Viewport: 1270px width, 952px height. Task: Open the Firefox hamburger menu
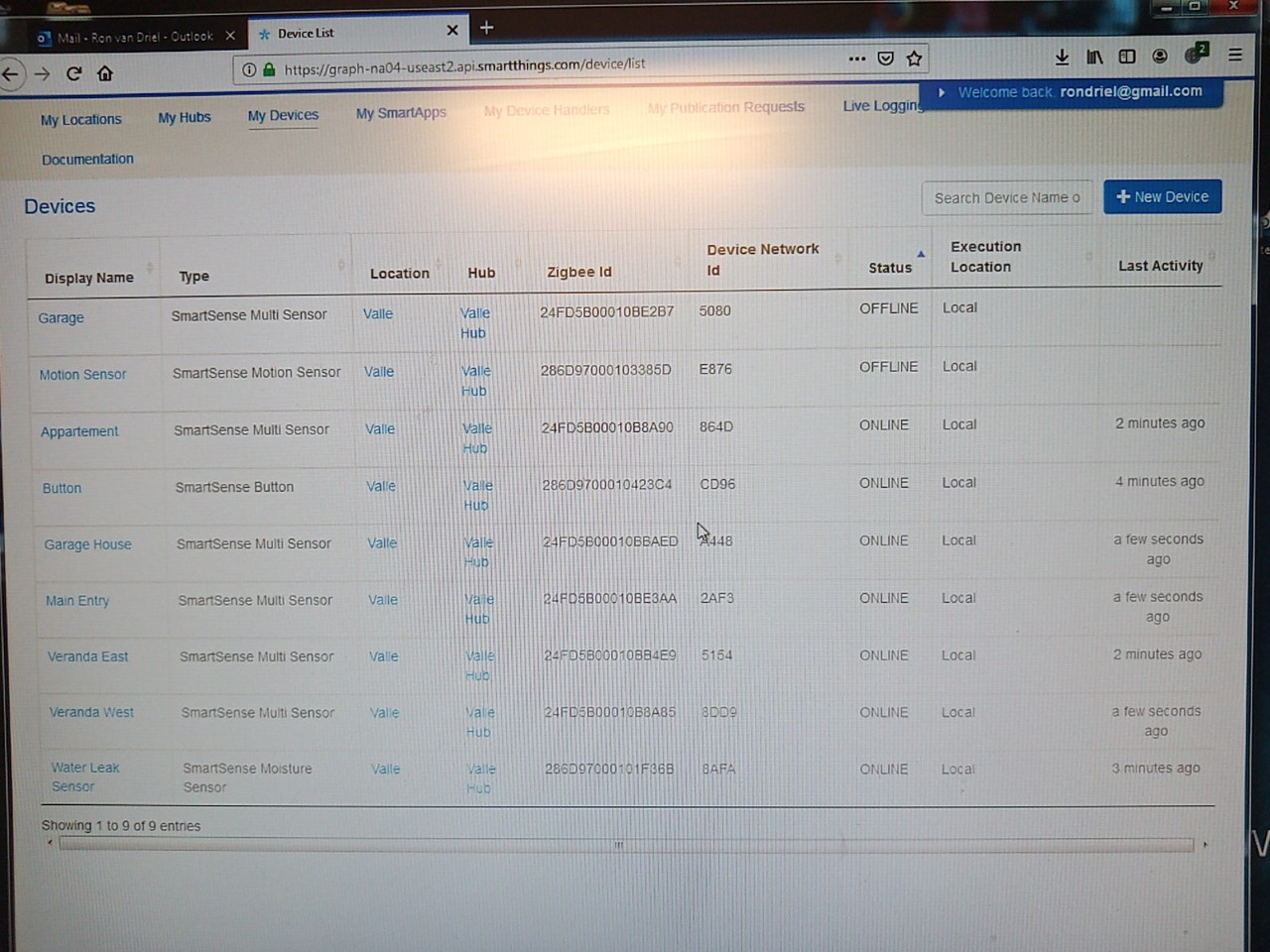(1235, 56)
